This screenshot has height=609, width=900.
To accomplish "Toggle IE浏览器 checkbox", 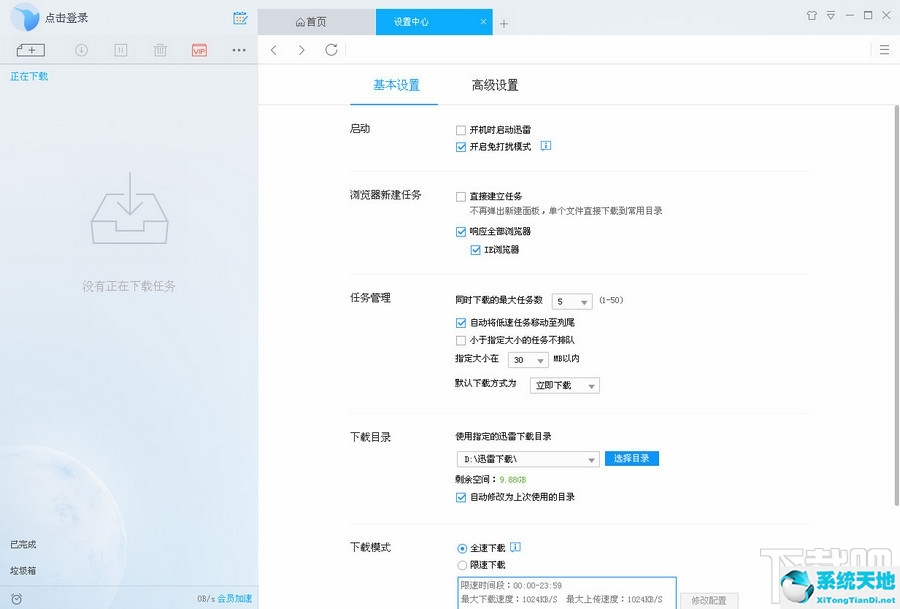I will 475,250.
